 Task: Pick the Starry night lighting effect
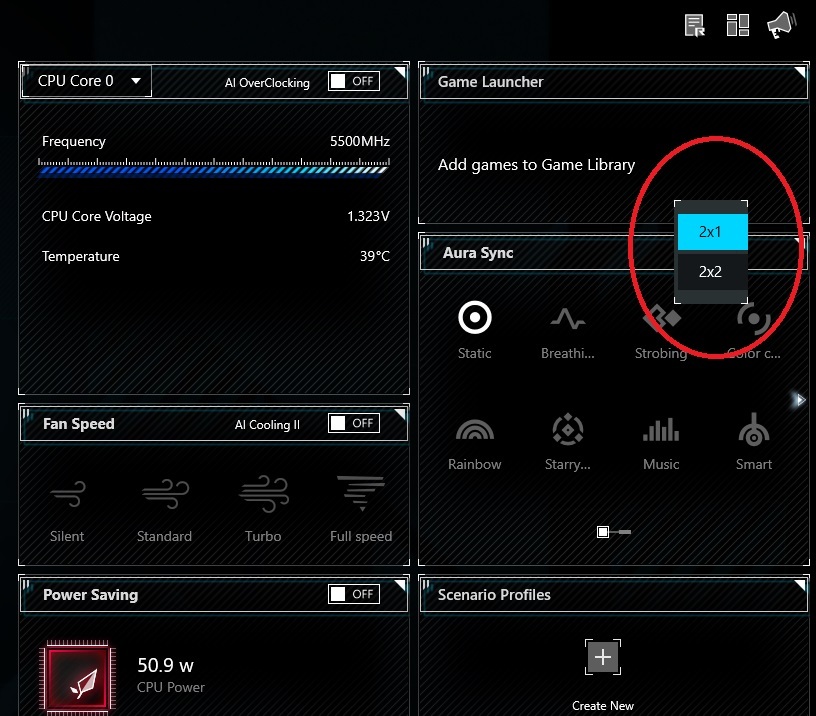point(567,442)
